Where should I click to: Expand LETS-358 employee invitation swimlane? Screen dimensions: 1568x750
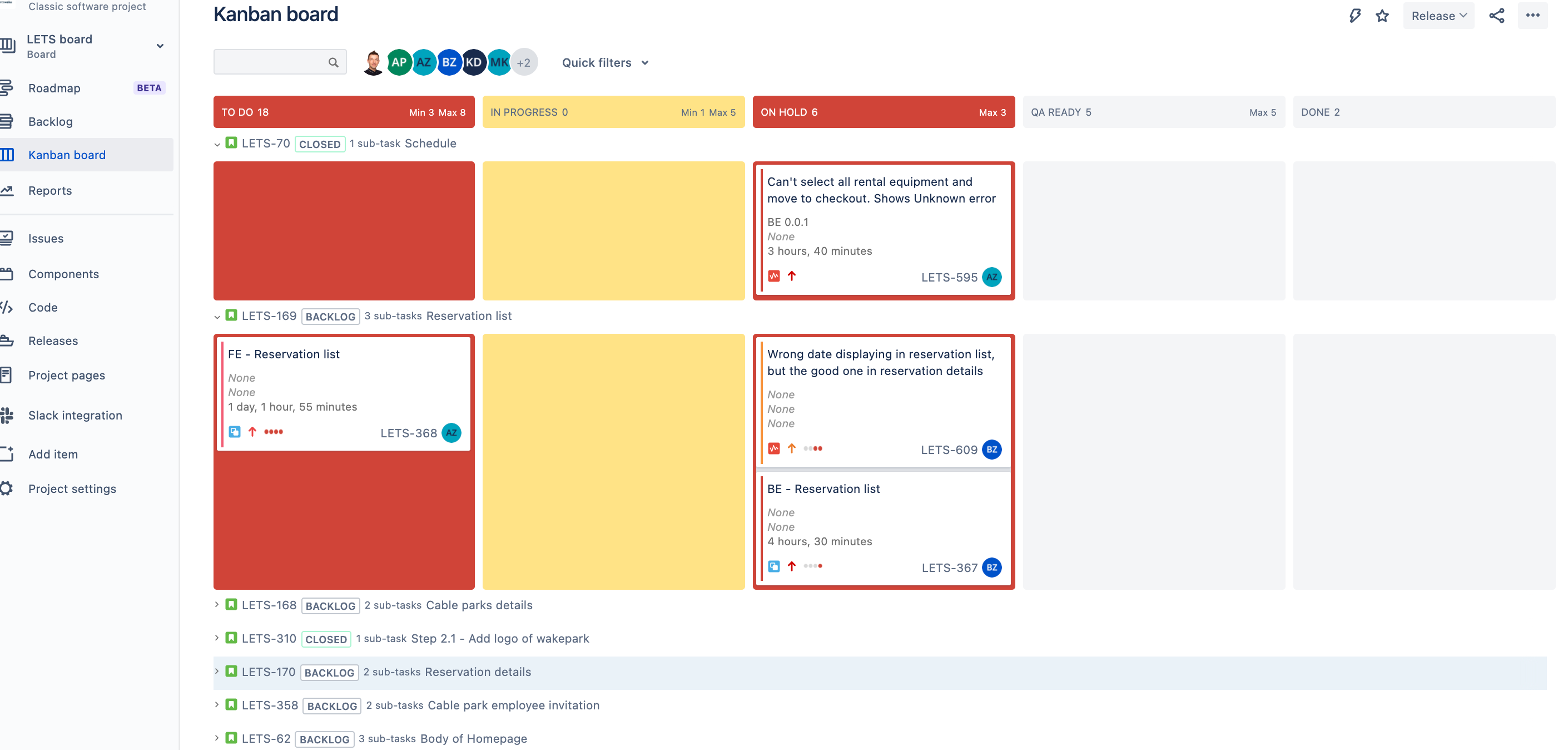[x=217, y=705]
